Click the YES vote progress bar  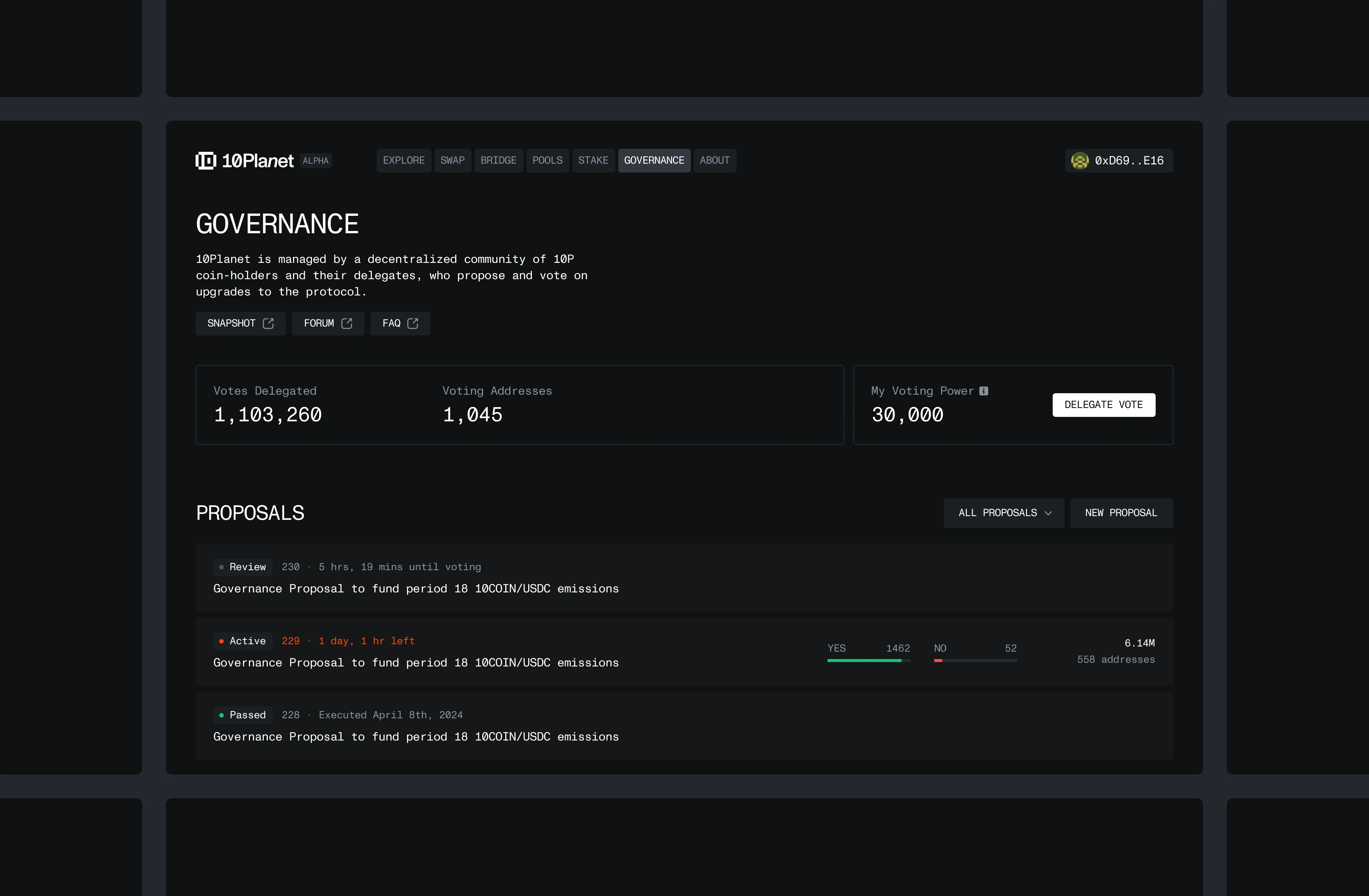[x=869, y=661]
